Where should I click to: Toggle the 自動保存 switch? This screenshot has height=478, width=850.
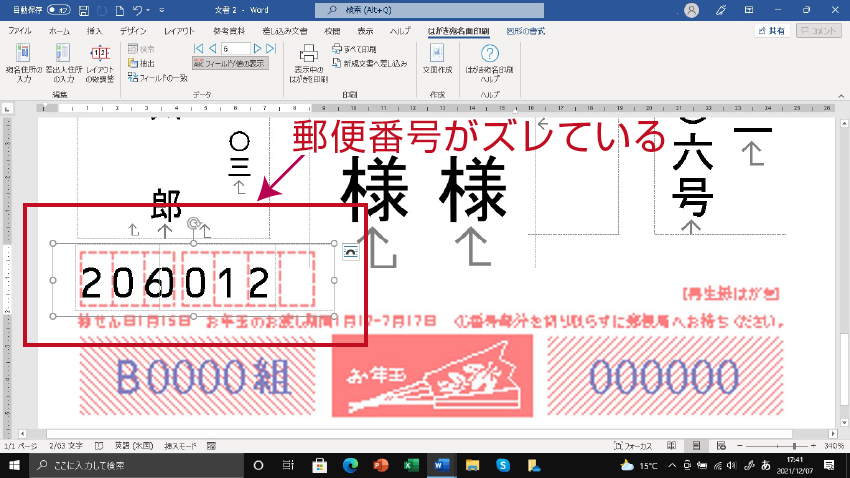coord(58,10)
